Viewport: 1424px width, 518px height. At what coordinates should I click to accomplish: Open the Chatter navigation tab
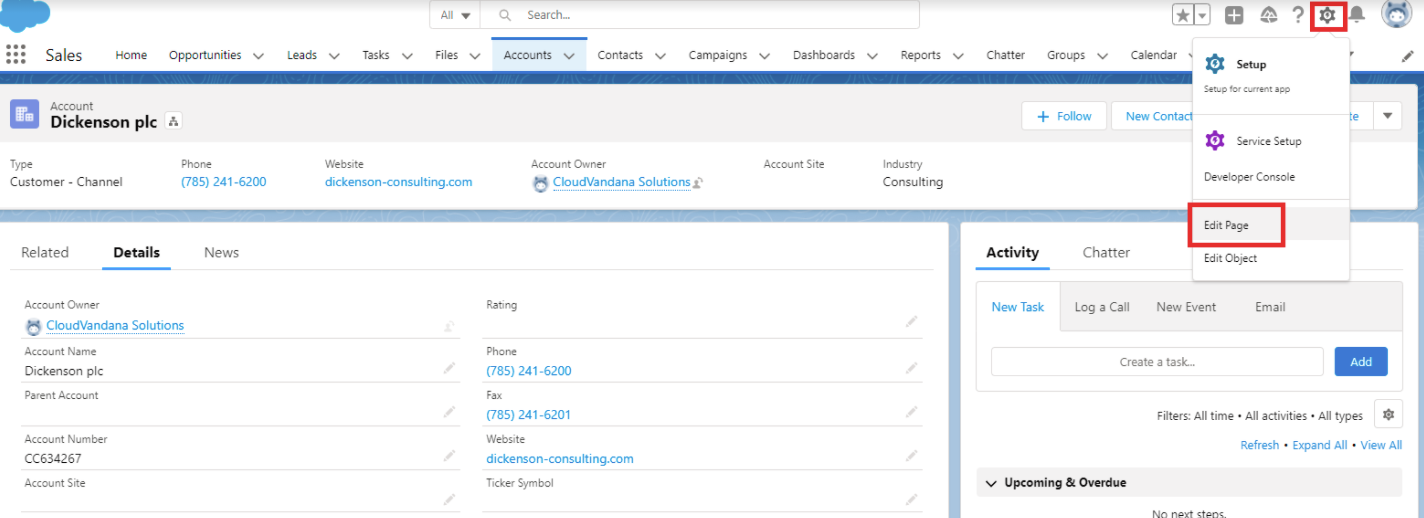[1005, 55]
